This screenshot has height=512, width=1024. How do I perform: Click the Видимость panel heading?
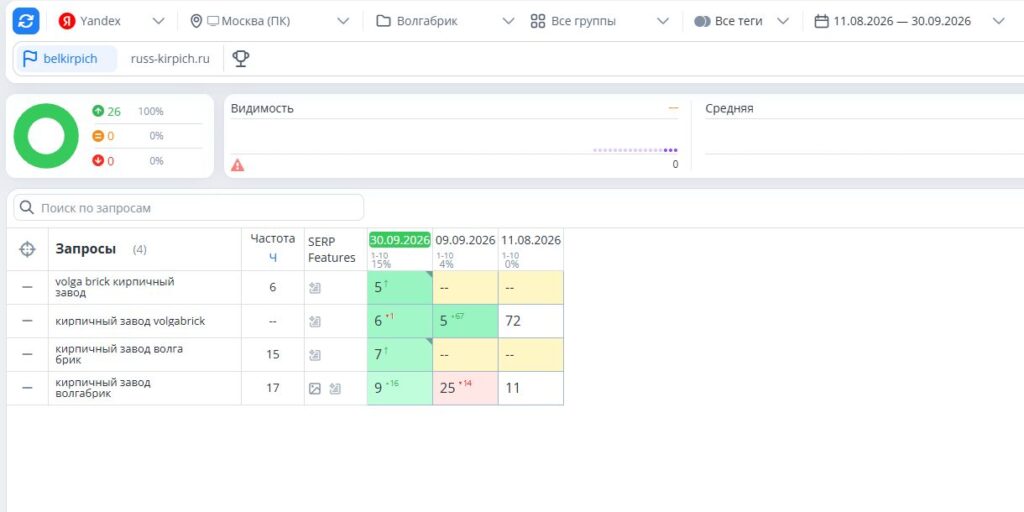[x=262, y=108]
